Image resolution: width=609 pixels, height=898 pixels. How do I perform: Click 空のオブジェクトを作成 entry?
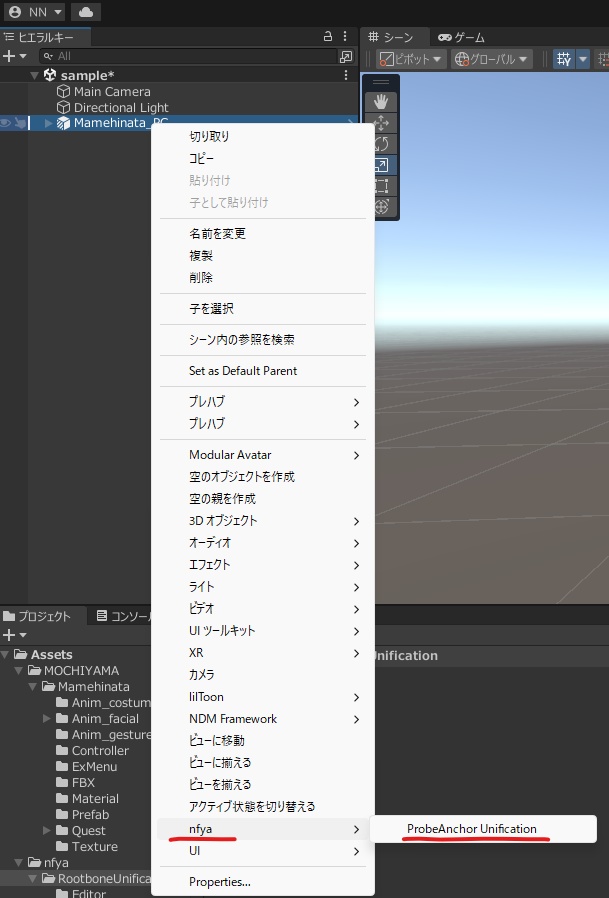(262, 476)
